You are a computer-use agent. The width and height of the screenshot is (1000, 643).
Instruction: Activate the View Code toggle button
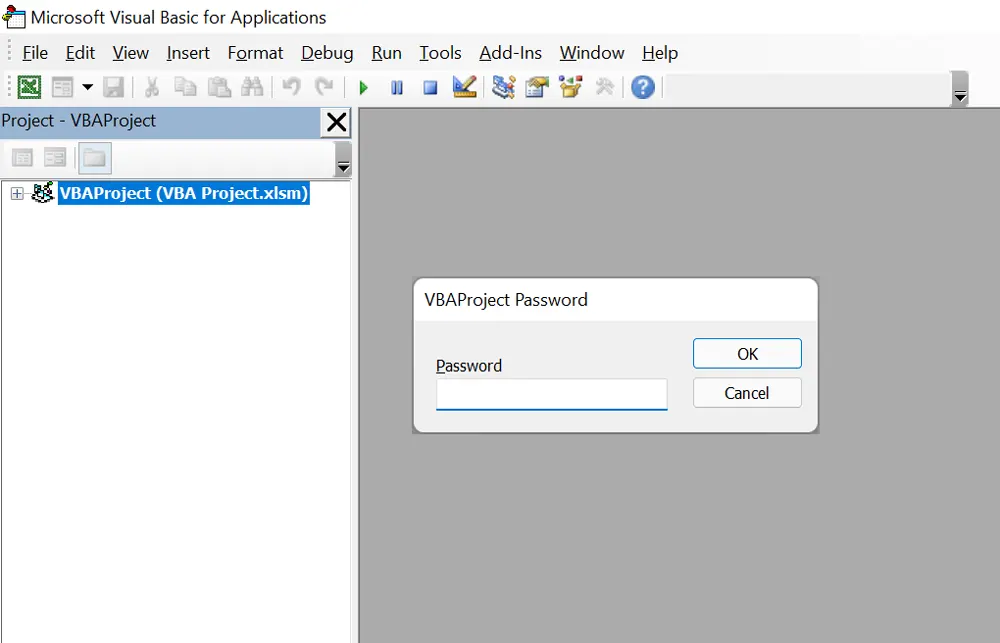22,157
